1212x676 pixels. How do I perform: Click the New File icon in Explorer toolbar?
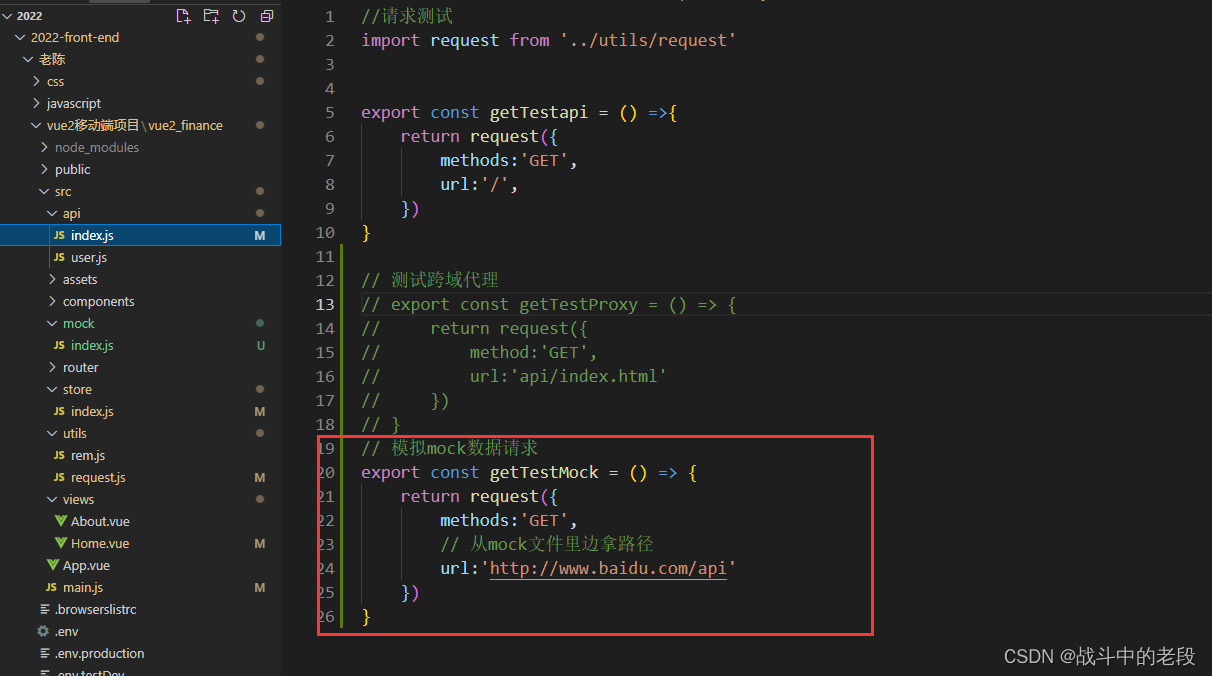[184, 16]
